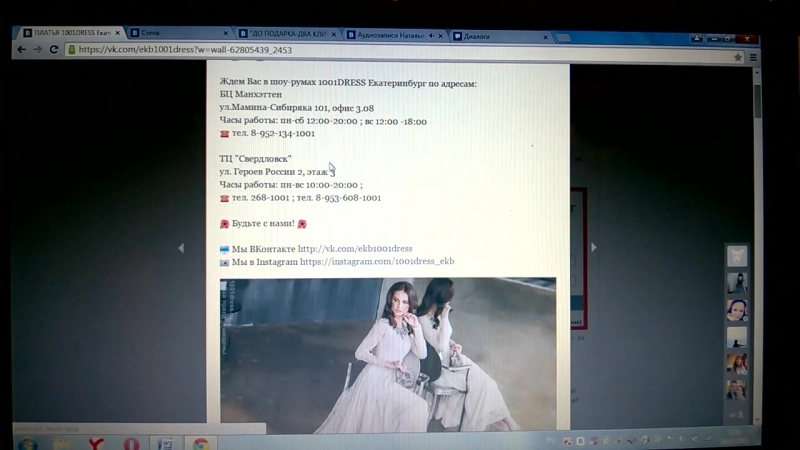Open the dress photo in the post
Viewport: 800px width, 450px height.
[x=388, y=355]
